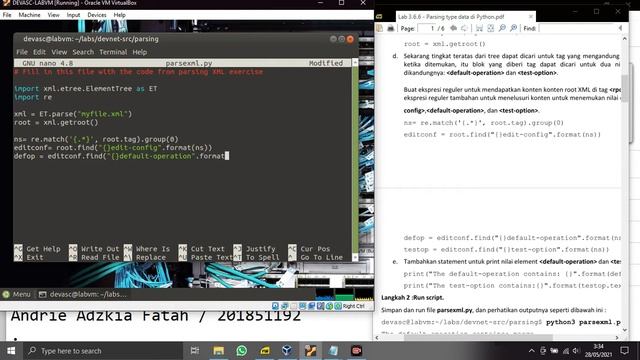Open VirtualBox Input menu

tap(73, 15)
